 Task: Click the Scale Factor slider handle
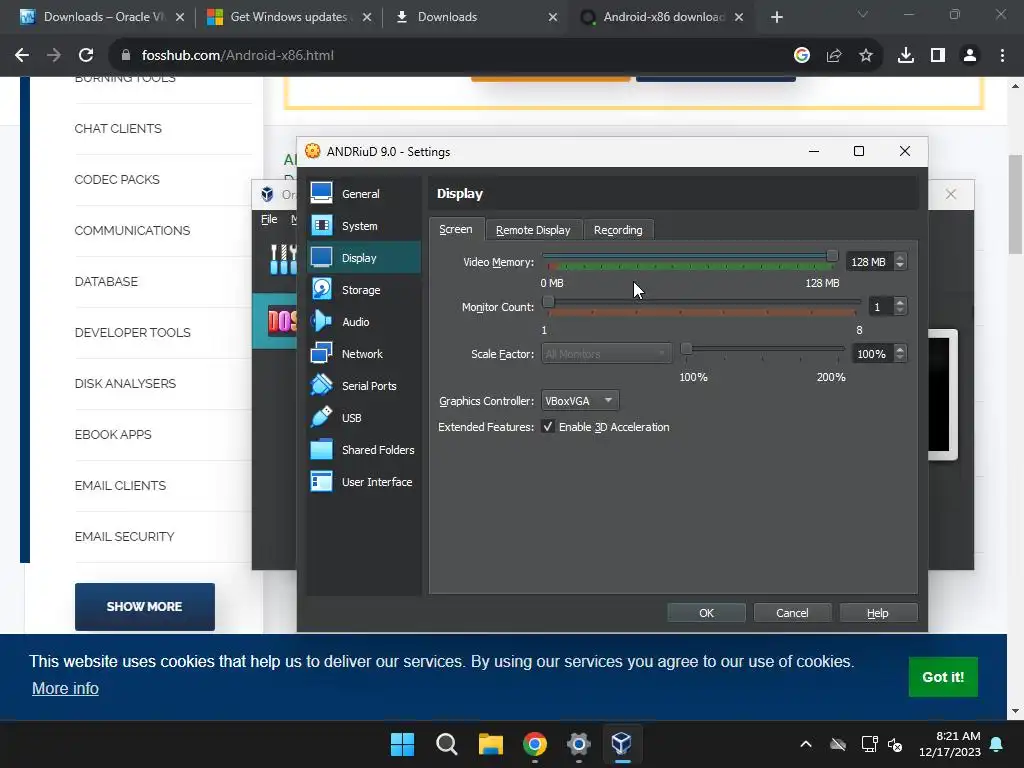686,348
